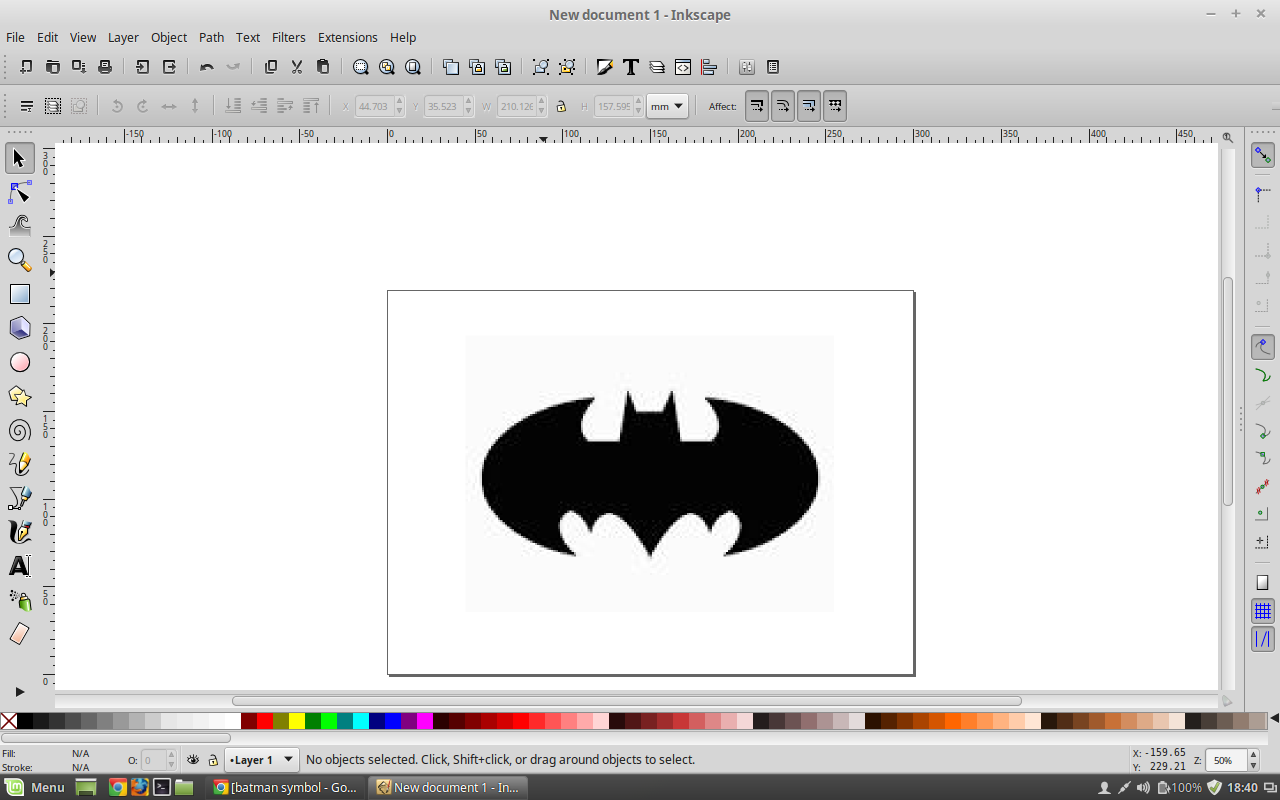The width and height of the screenshot is (1280, 800).
Task: Click the horizontal canvas scrollbar
Action: point(627,701)
